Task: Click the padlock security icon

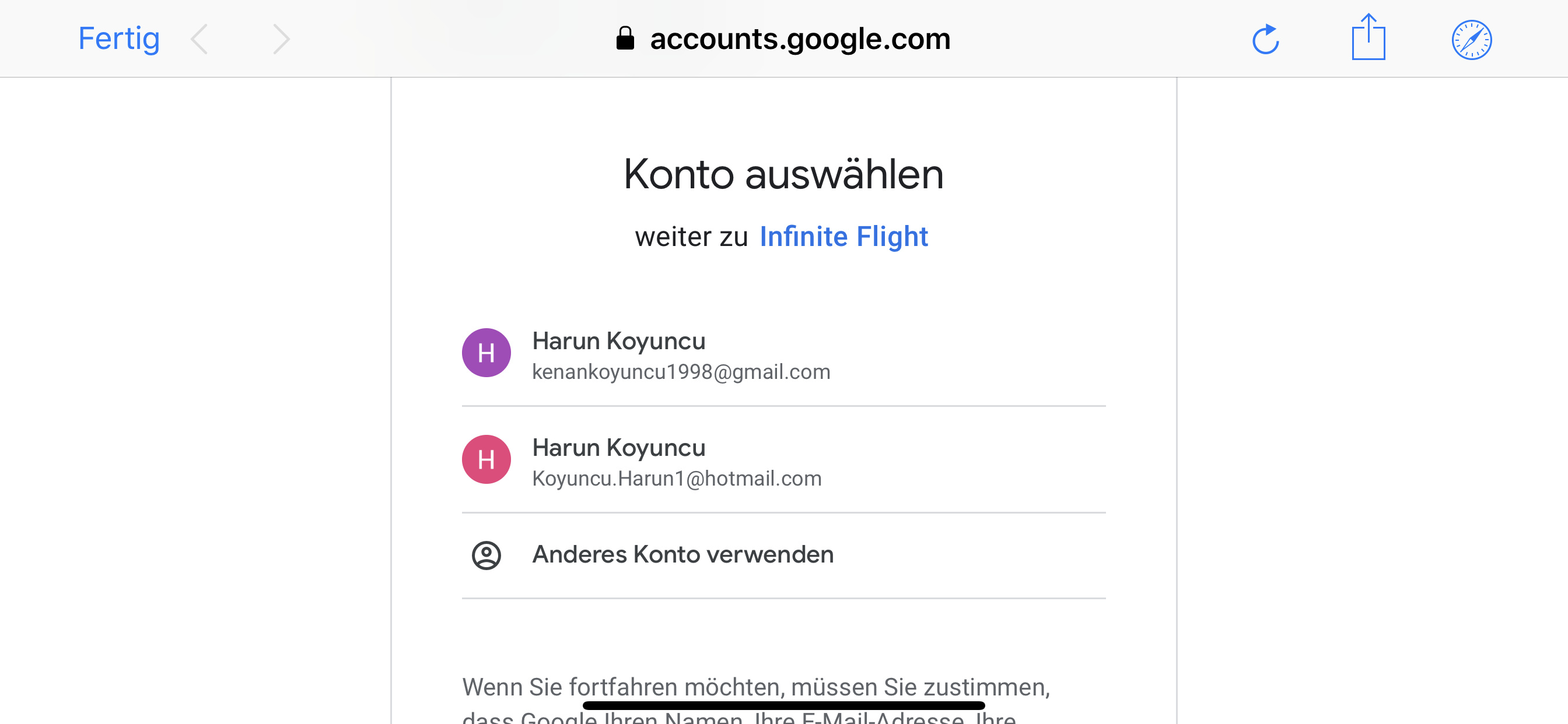Action: point(625,38)
